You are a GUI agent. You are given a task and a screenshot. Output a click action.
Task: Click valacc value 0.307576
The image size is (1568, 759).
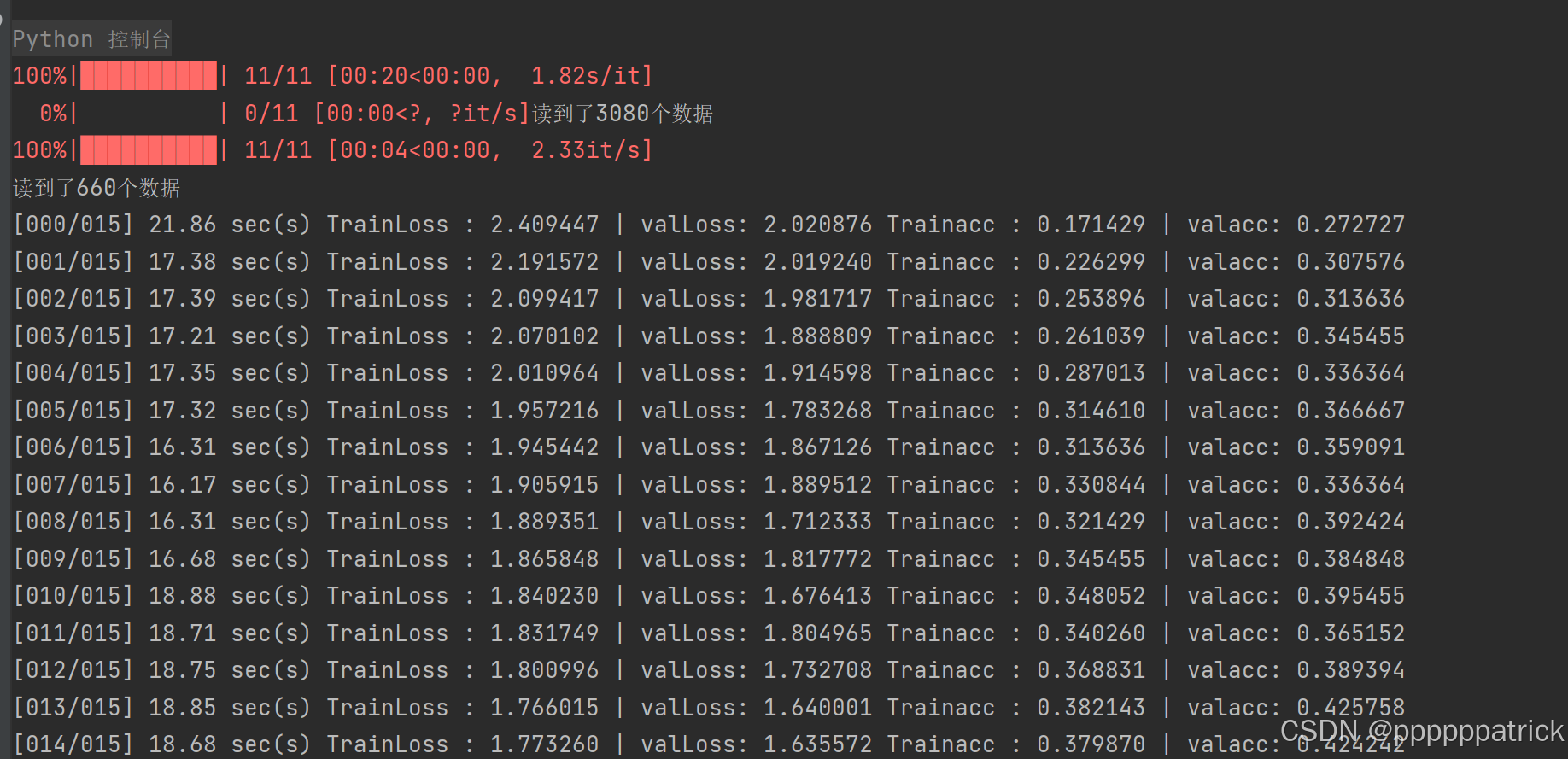1351,262
